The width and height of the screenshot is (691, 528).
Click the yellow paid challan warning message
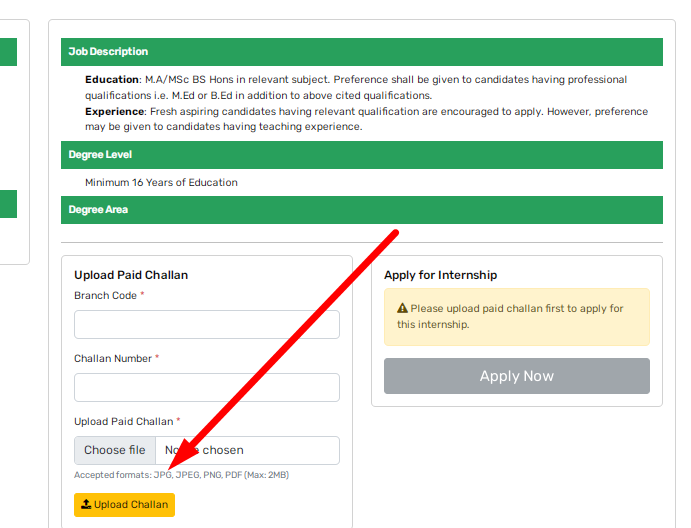coord(516,317)
